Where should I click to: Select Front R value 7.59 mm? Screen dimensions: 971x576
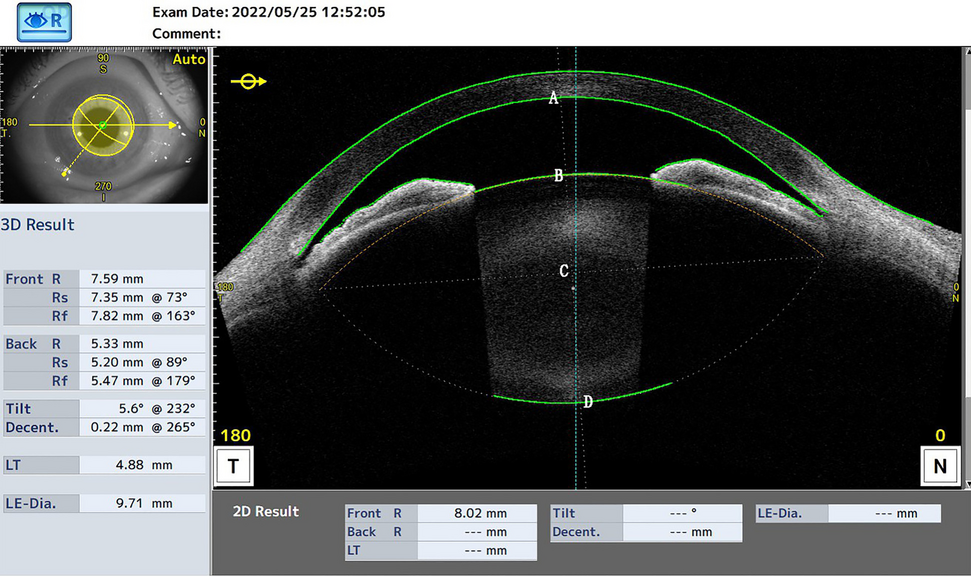pos(142,279)
